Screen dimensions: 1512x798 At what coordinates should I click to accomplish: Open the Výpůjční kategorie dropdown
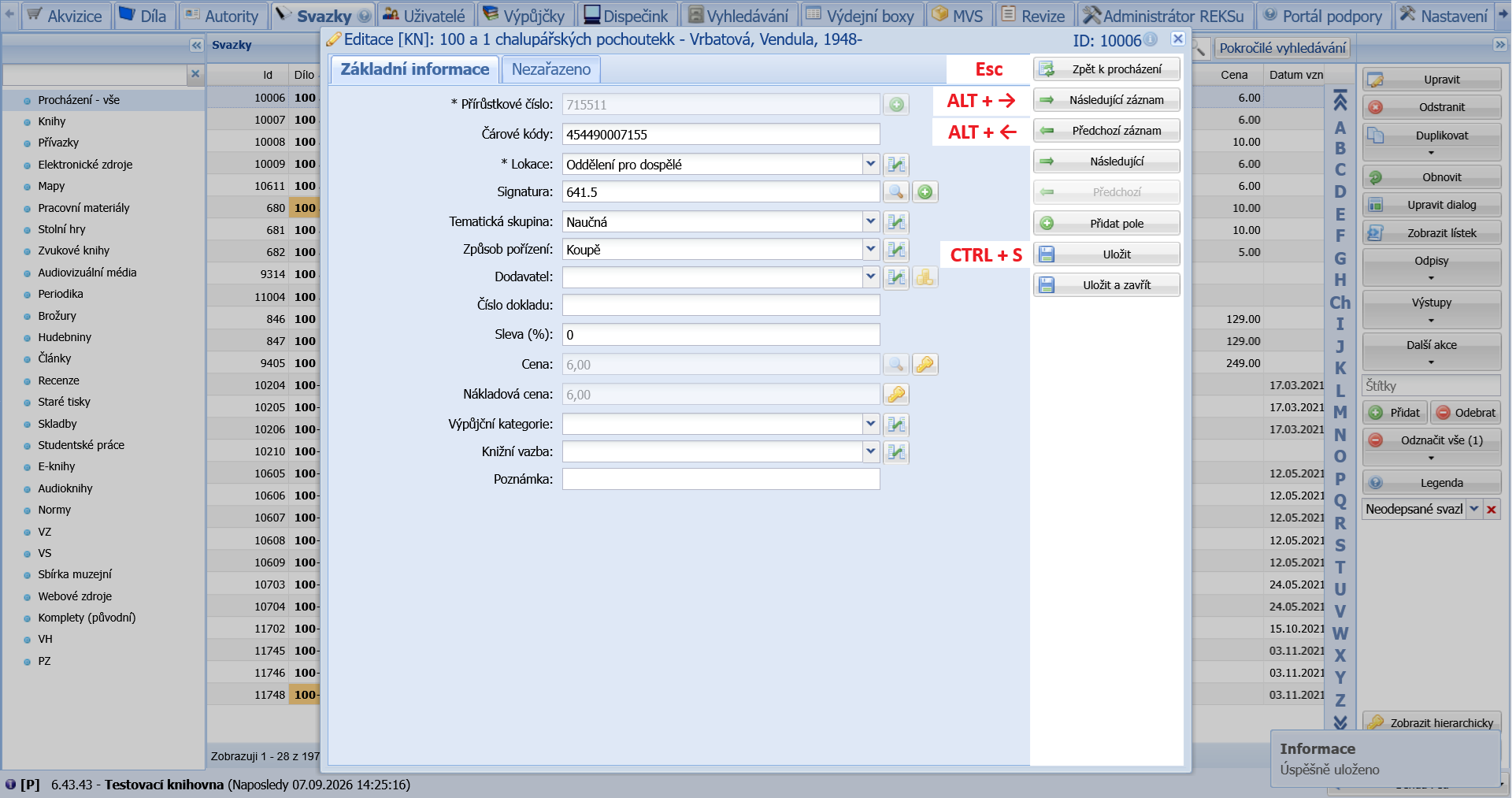(x=870, y=425)
